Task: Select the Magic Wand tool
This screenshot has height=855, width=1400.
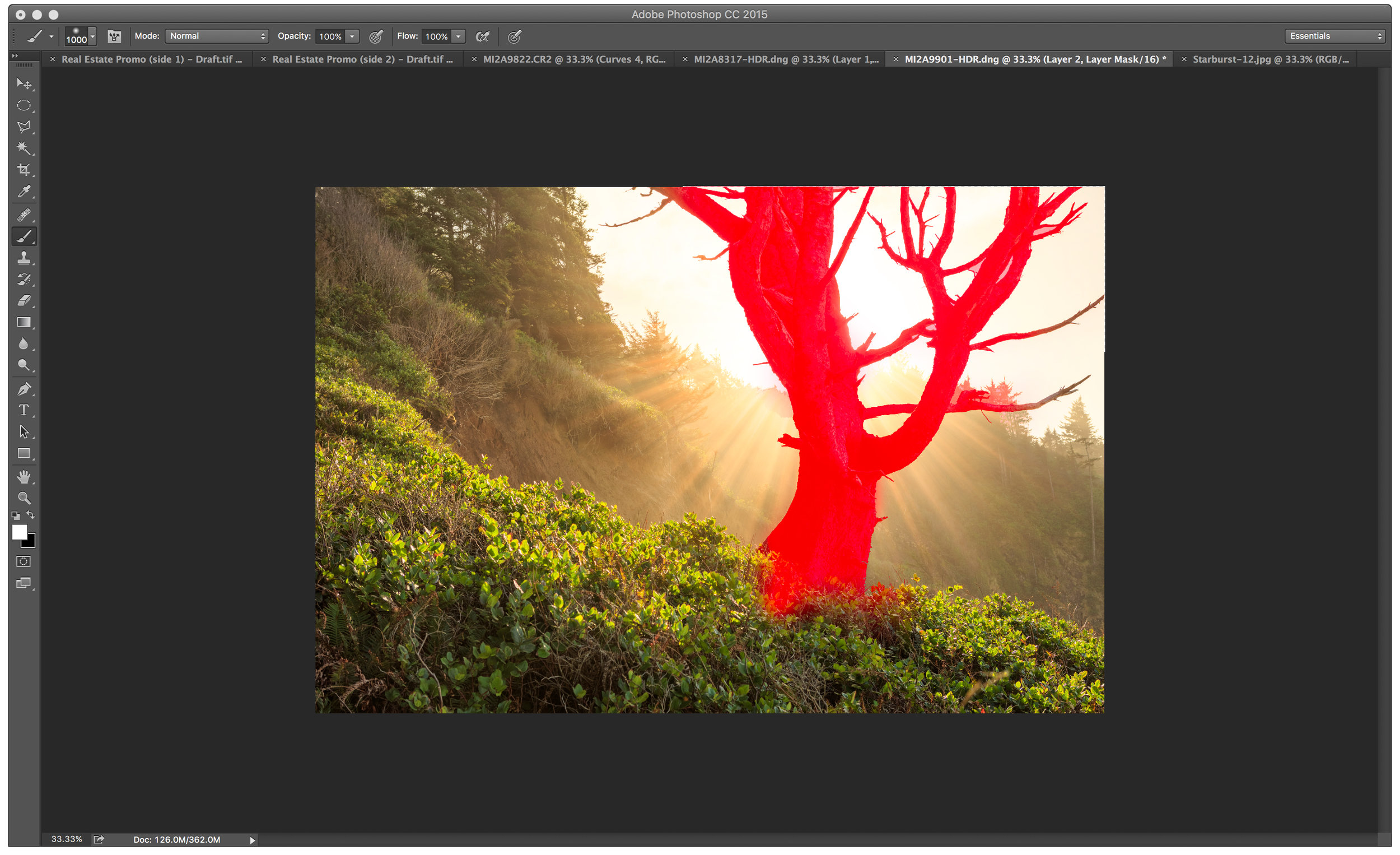Action: (24, 148)
